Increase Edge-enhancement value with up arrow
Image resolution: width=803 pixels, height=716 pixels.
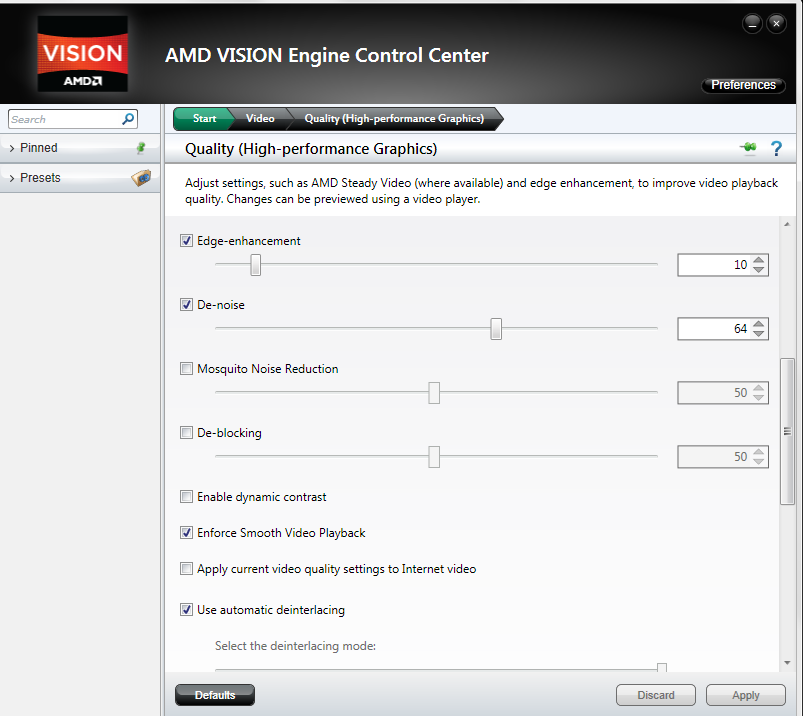coord(759,260)
